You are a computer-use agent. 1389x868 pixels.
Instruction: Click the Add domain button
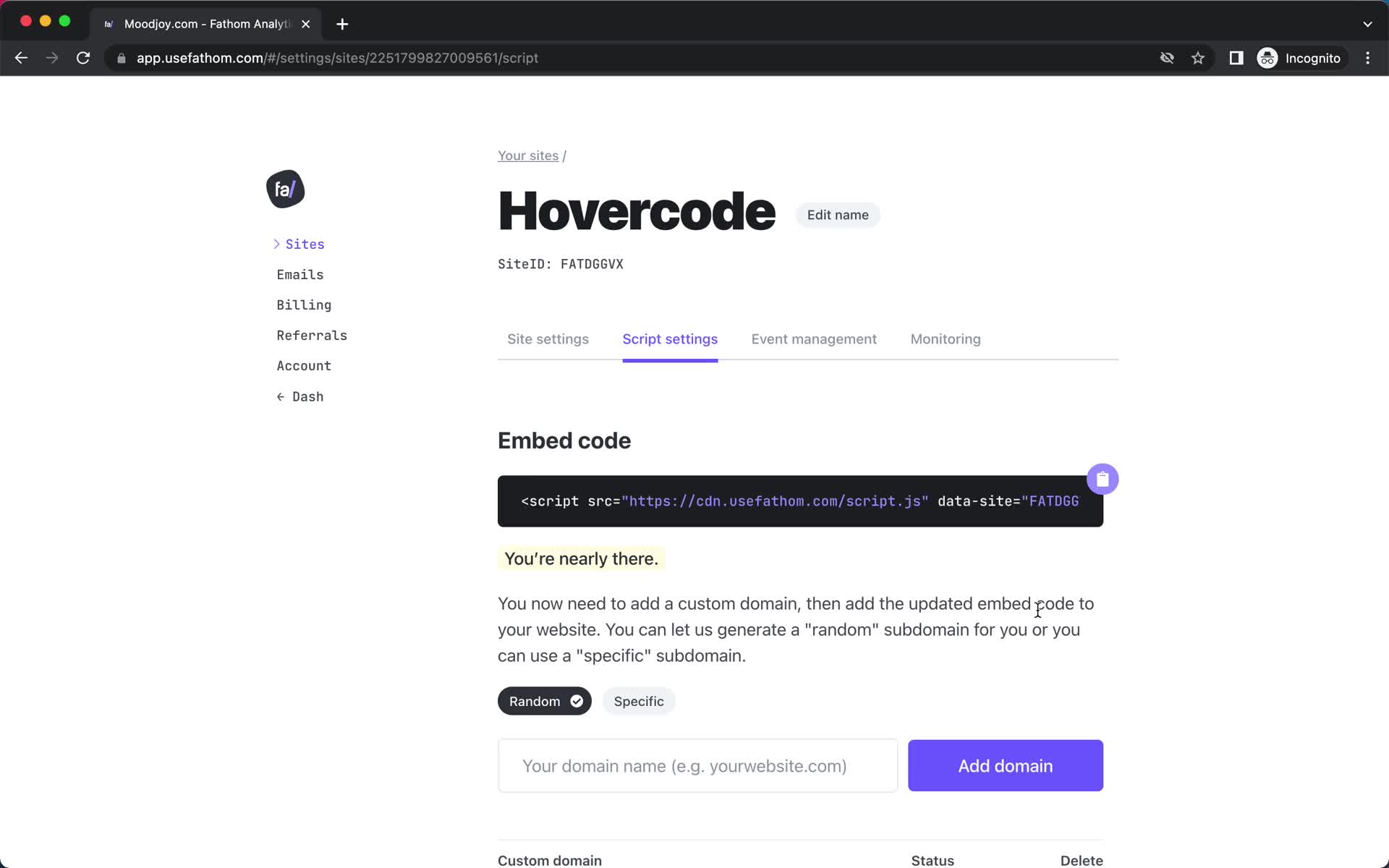[1005, 765]
